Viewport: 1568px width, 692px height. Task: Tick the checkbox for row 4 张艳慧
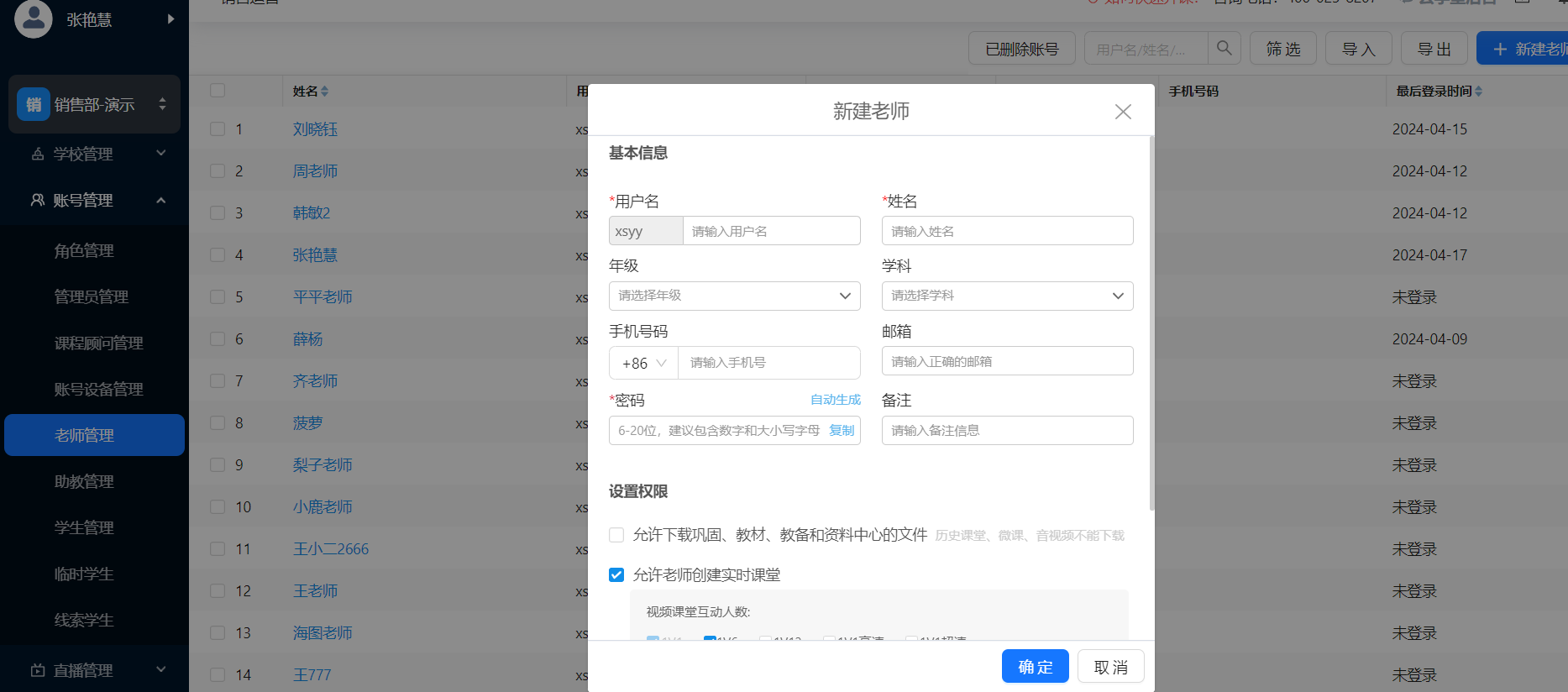(218, 255)
